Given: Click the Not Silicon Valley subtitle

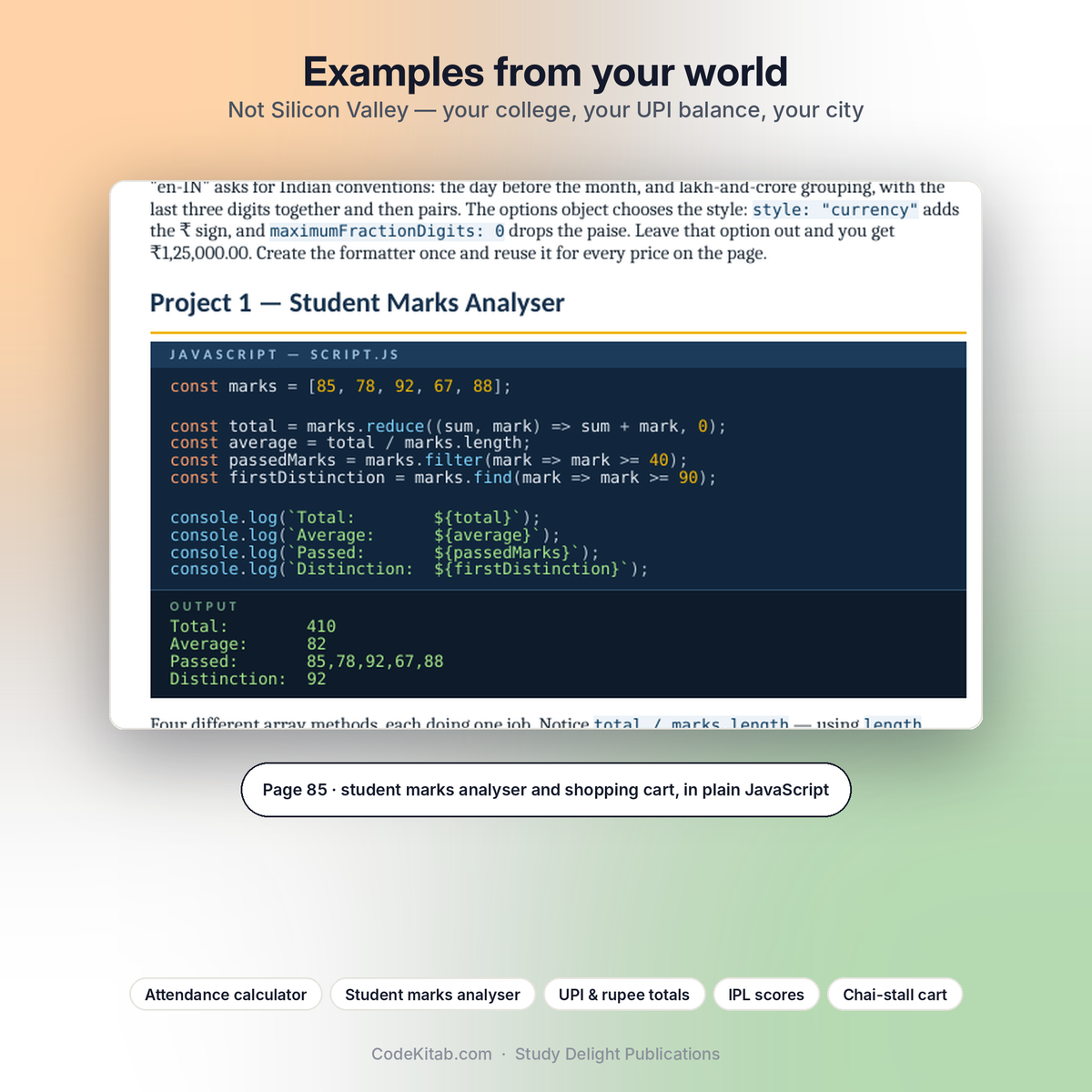Looking at the screenshot, I should coord(546,110).
